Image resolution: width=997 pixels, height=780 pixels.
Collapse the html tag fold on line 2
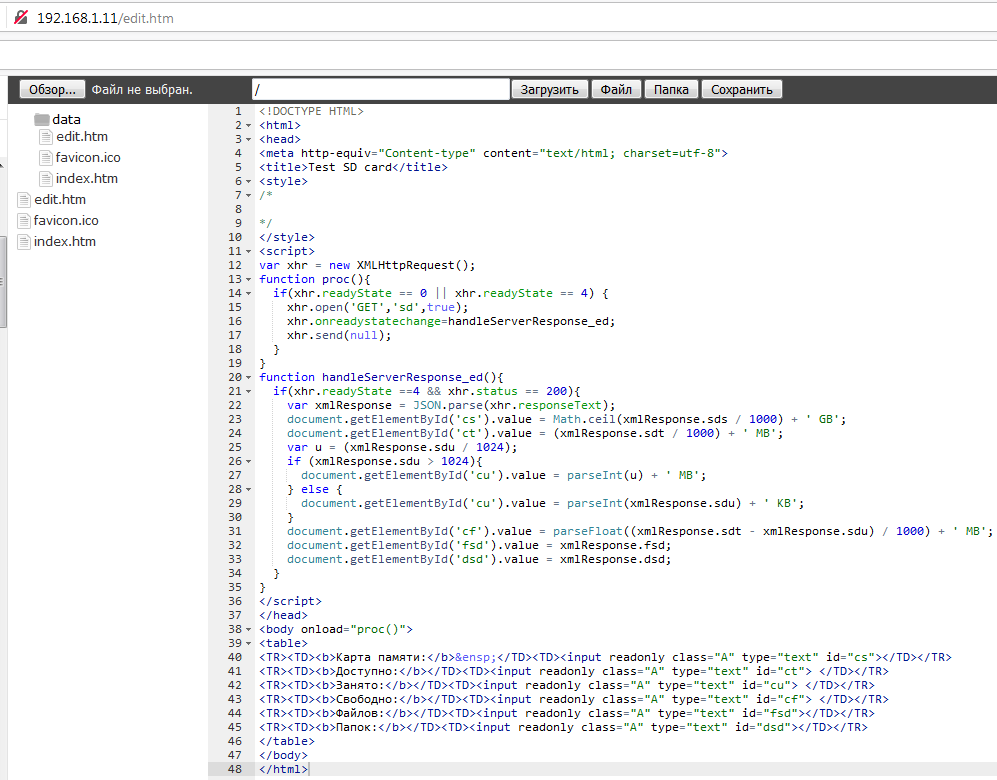[249, 126]
